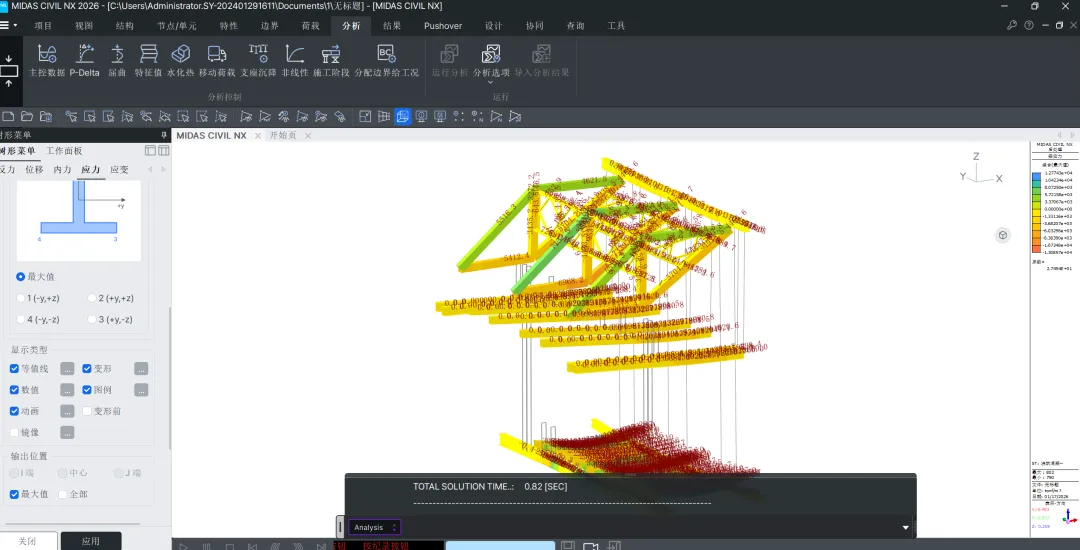
Task: Enable the 变形前 undeformed checkbox
Action: coord(87,411)
